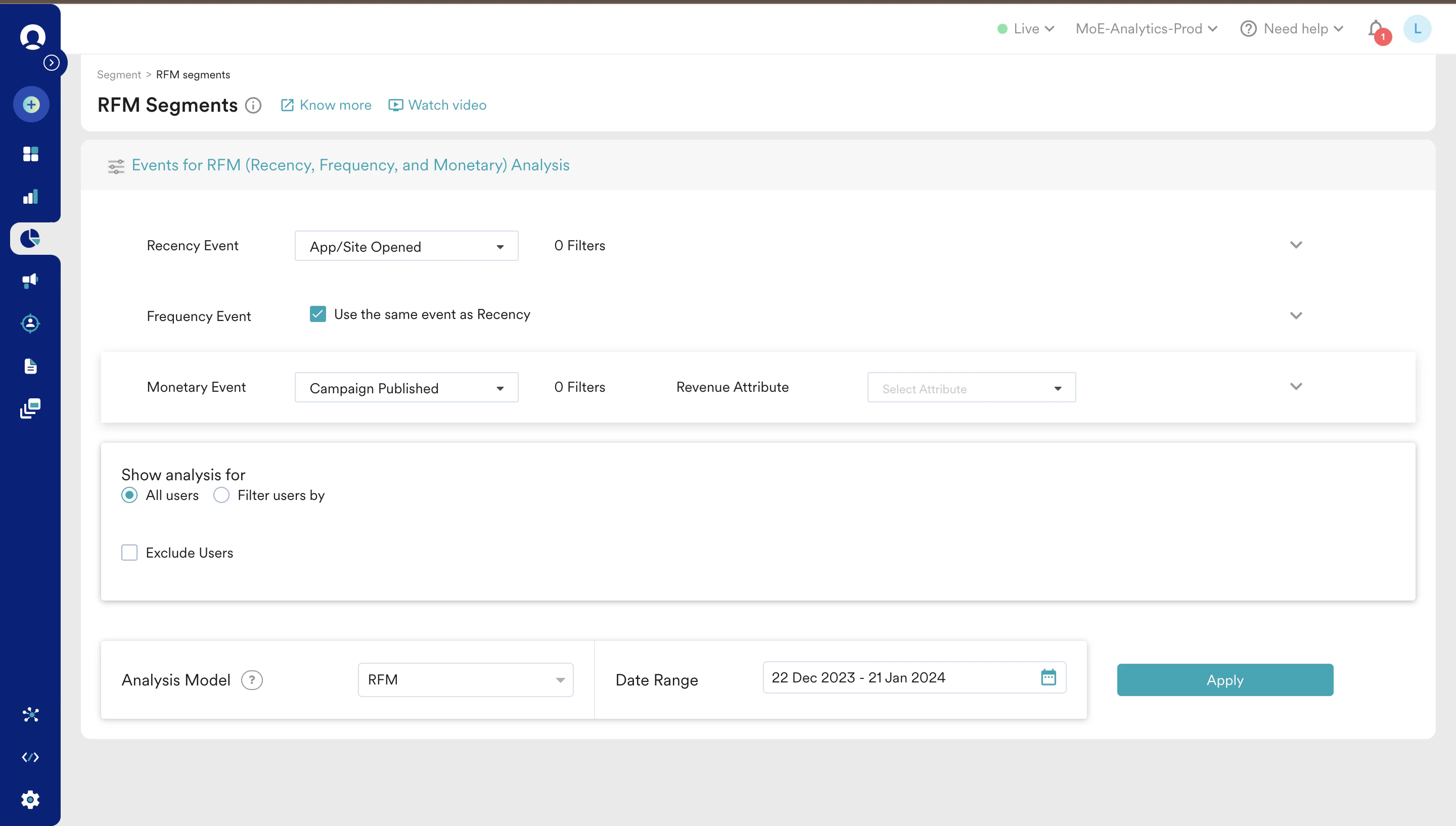Open the Recency Event App/Site Opened dropdown
This screenshot has height=826, width=1456.
click(x=406, y=246)
